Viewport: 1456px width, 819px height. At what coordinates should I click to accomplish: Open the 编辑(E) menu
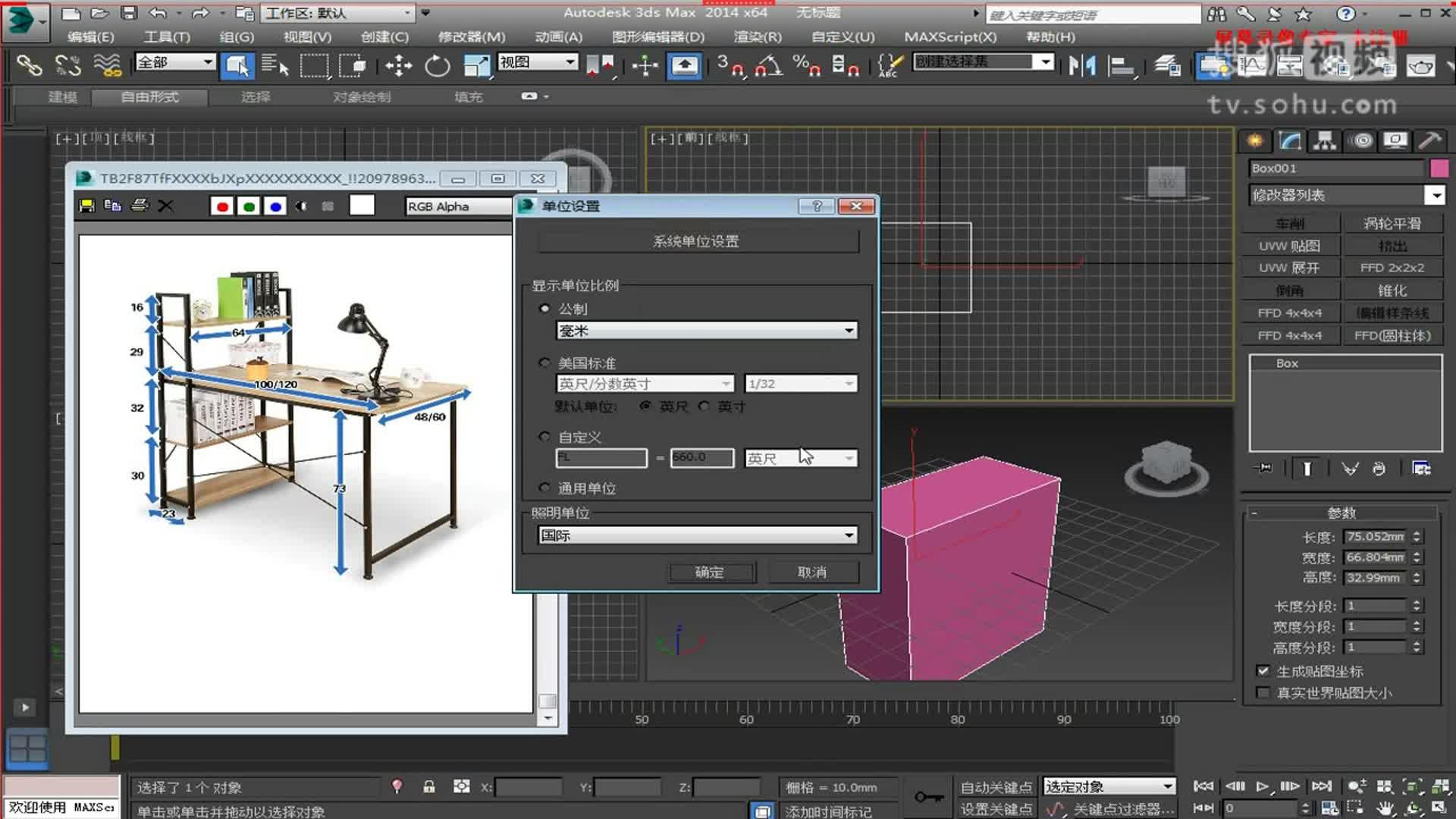click(x=90, y=36)
